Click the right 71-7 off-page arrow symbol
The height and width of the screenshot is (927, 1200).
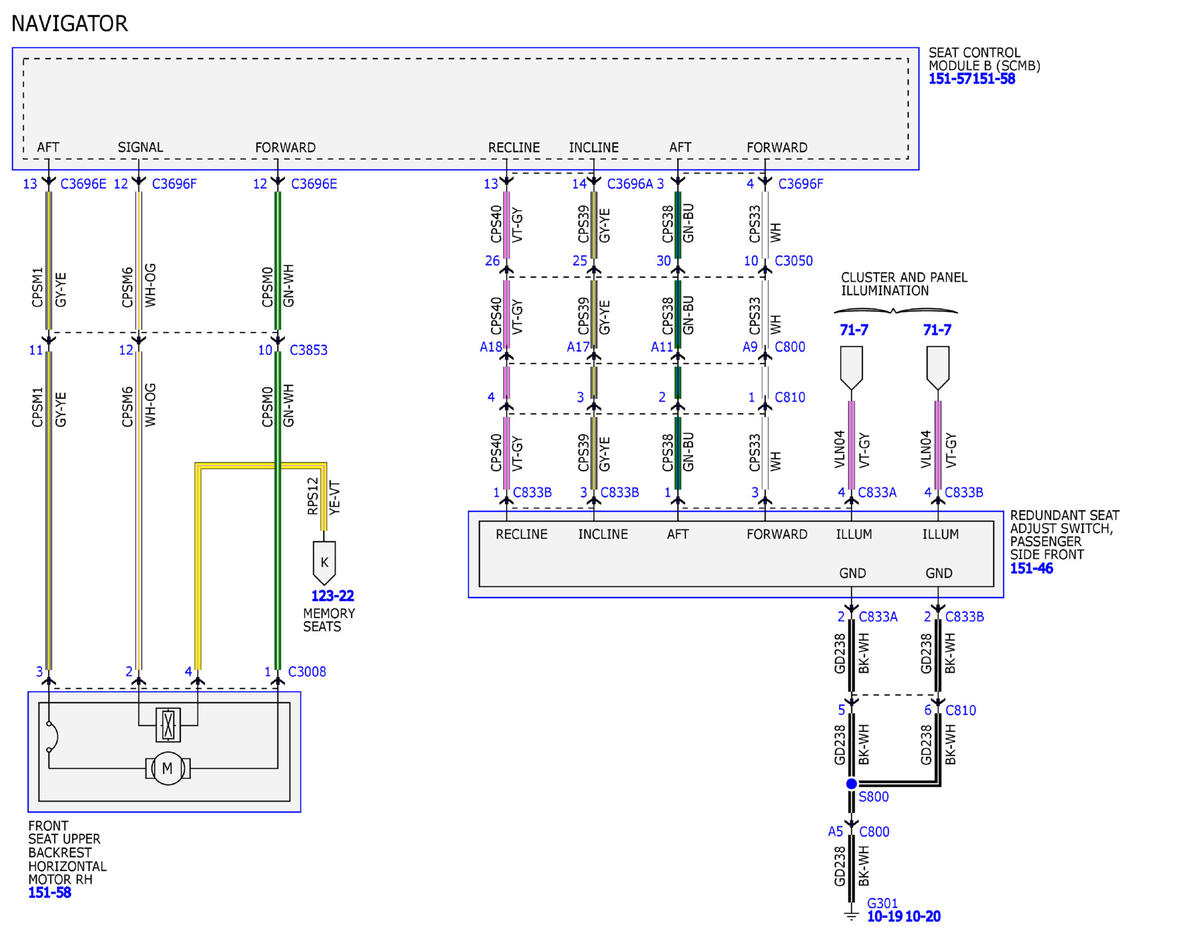click(937, 368)
